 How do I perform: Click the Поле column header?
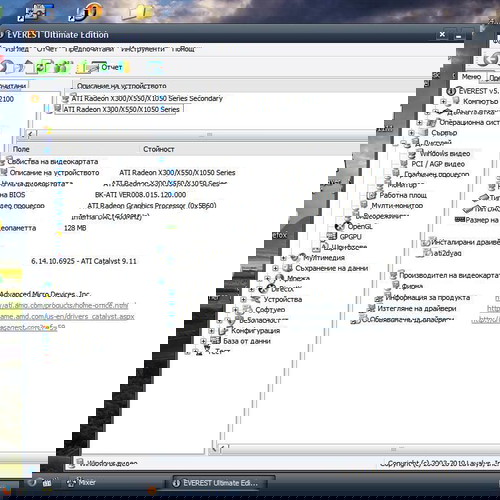21,149
